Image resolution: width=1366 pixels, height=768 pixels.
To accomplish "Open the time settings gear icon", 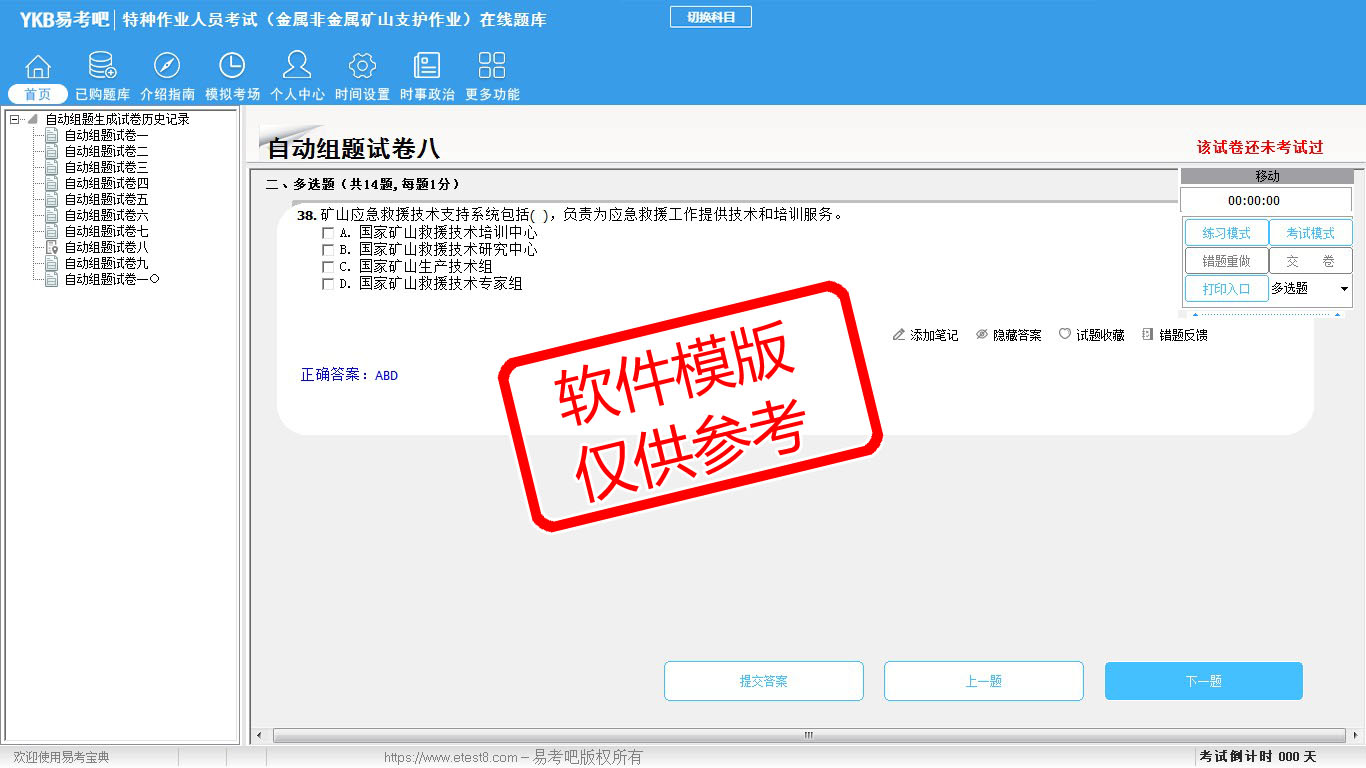I will (x=362, y=67).
